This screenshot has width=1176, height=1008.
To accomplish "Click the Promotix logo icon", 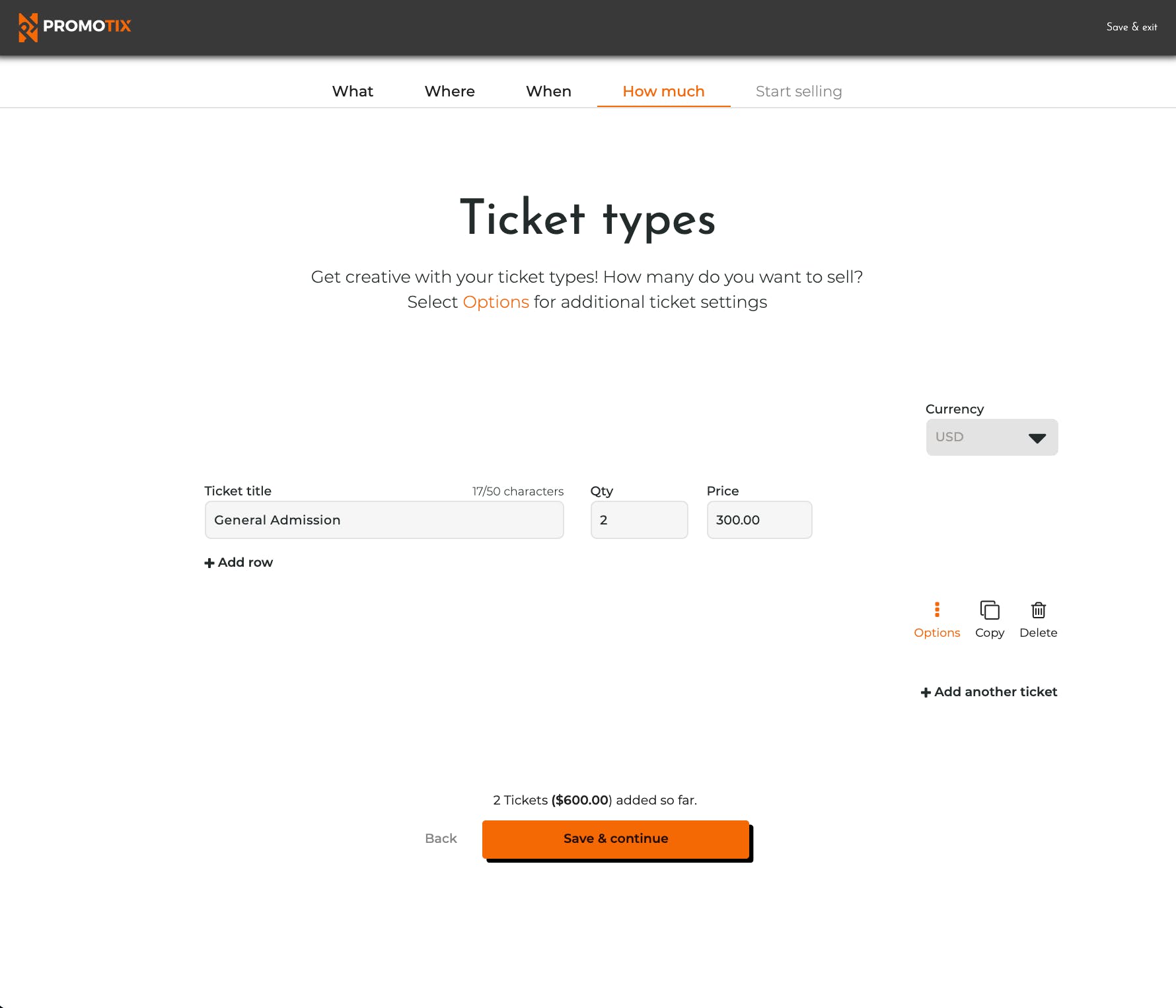I will click(x=28, y=27).
